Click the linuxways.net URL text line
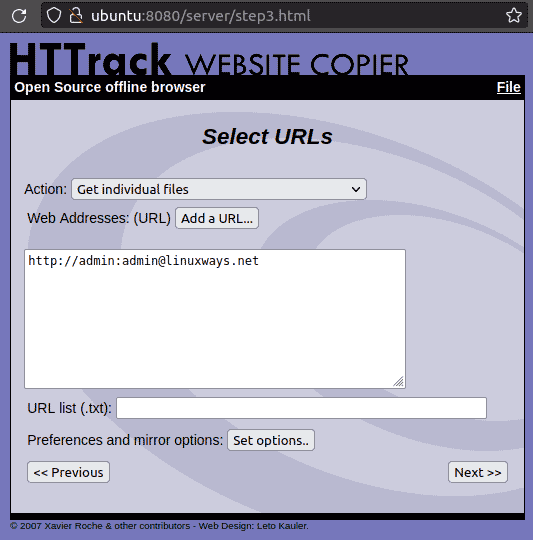The height and width of the screenshot is (540, 533). [143, 261]
